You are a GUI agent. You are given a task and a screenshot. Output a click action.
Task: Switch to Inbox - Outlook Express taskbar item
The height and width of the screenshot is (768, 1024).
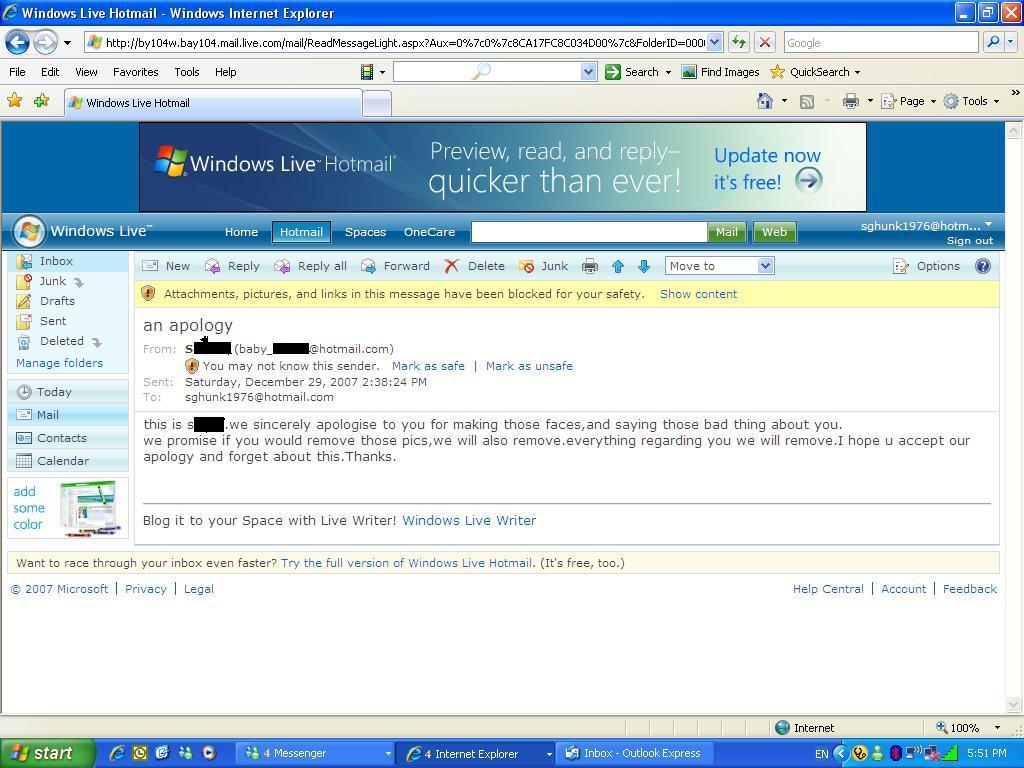pyautogui.click(x=633, y=754)
